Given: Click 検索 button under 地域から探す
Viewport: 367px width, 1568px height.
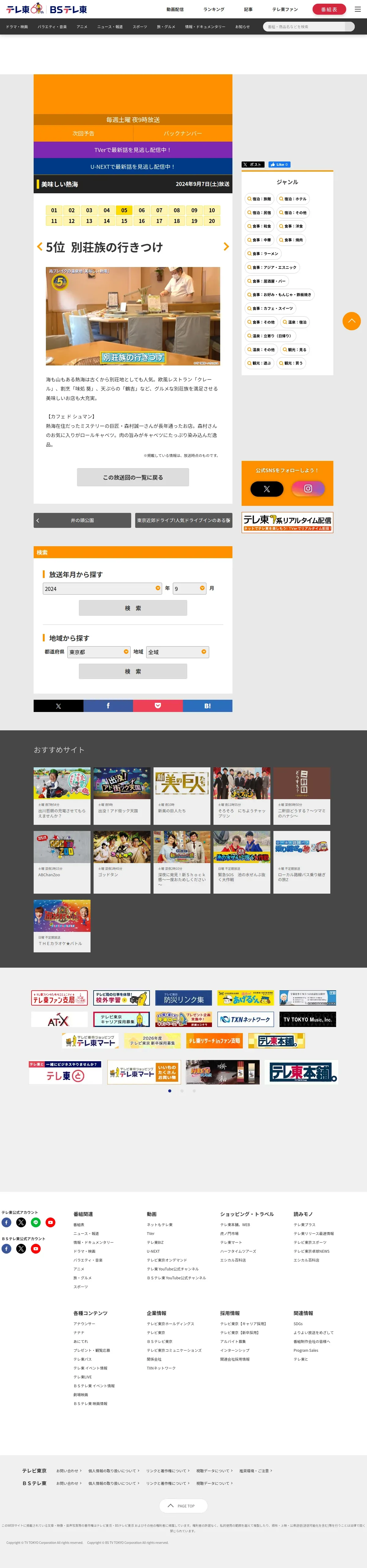Looking at the screenshot, I should (x=133, y=671).
